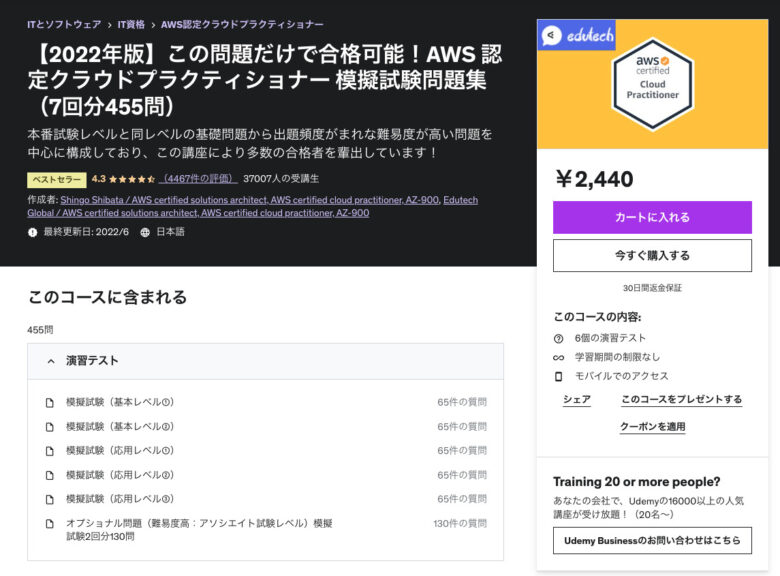780x576 pixels.
Task: Click the file icon of 模擬試験（基本レベル②）
Action: (49, 427)
